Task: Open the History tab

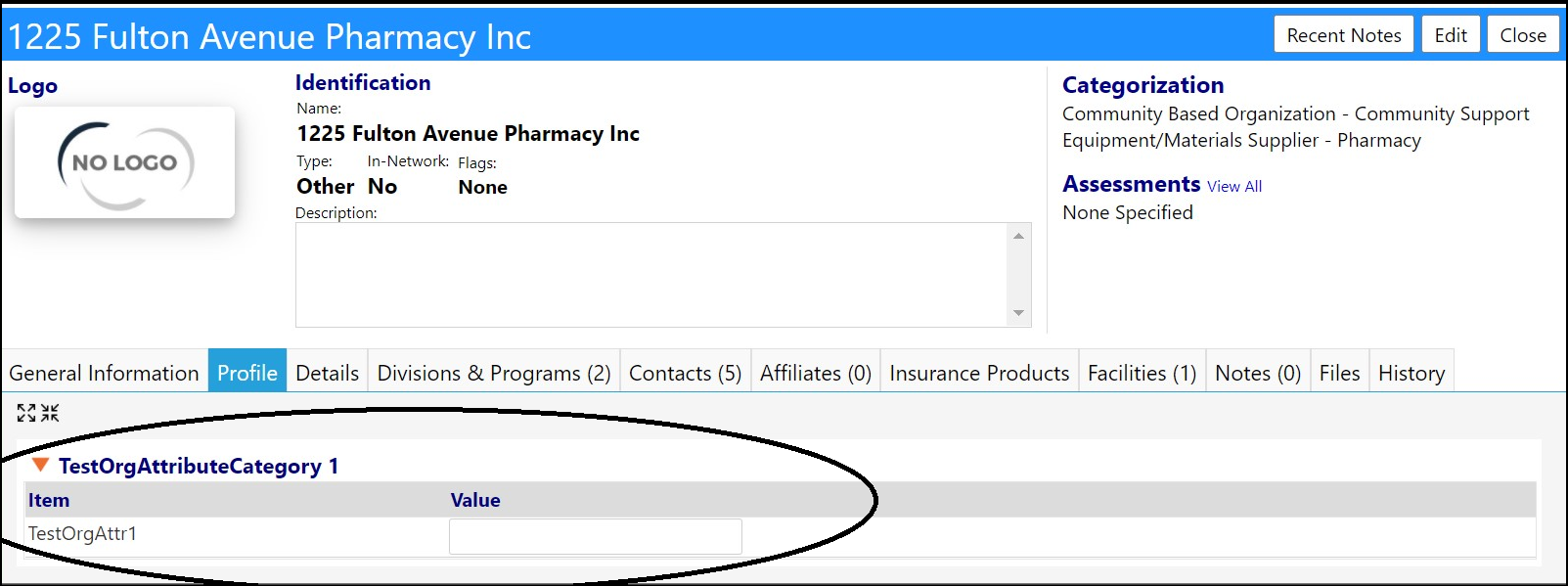Action: coord(1411,373)
